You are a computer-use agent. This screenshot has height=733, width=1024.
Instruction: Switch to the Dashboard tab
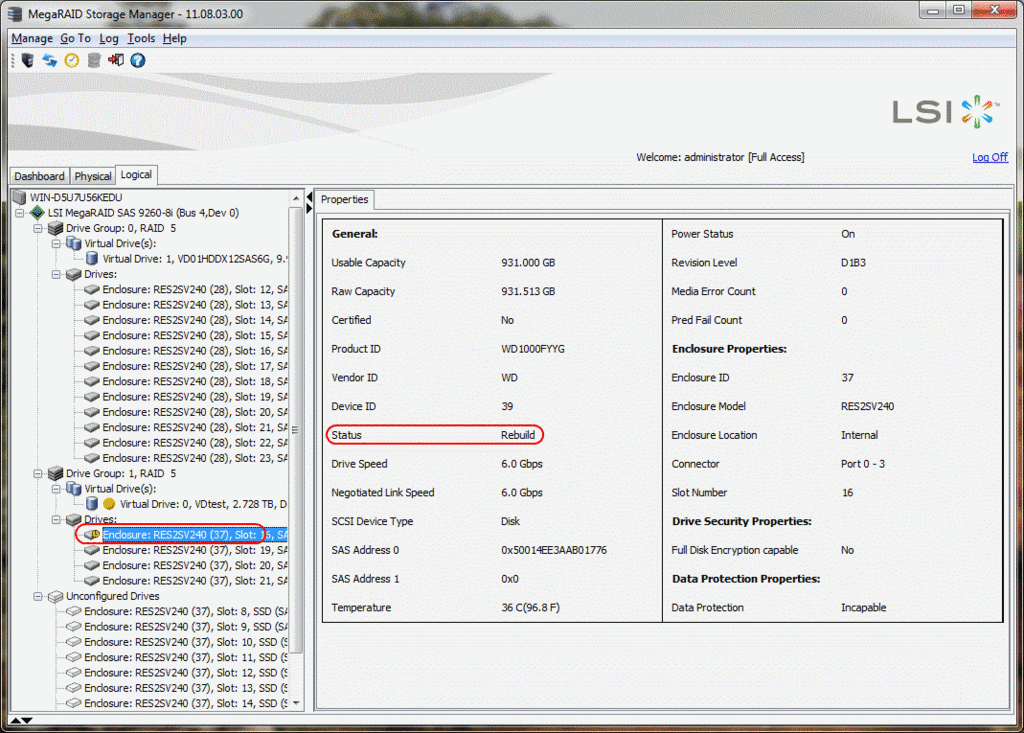(x=39, y=176)
